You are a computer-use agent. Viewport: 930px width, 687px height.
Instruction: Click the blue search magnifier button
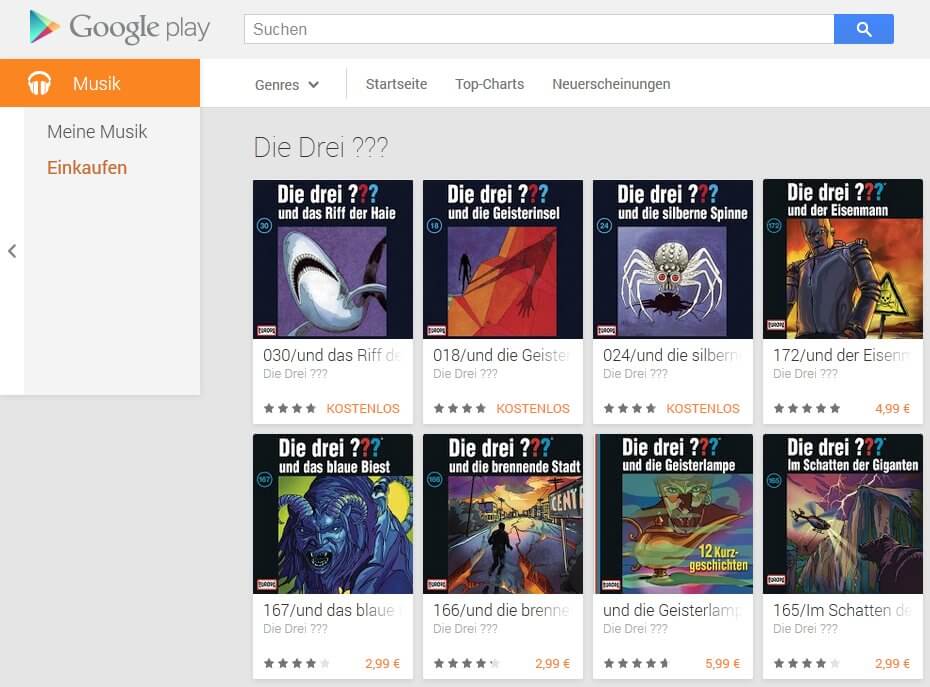click(x=864, y=29)
